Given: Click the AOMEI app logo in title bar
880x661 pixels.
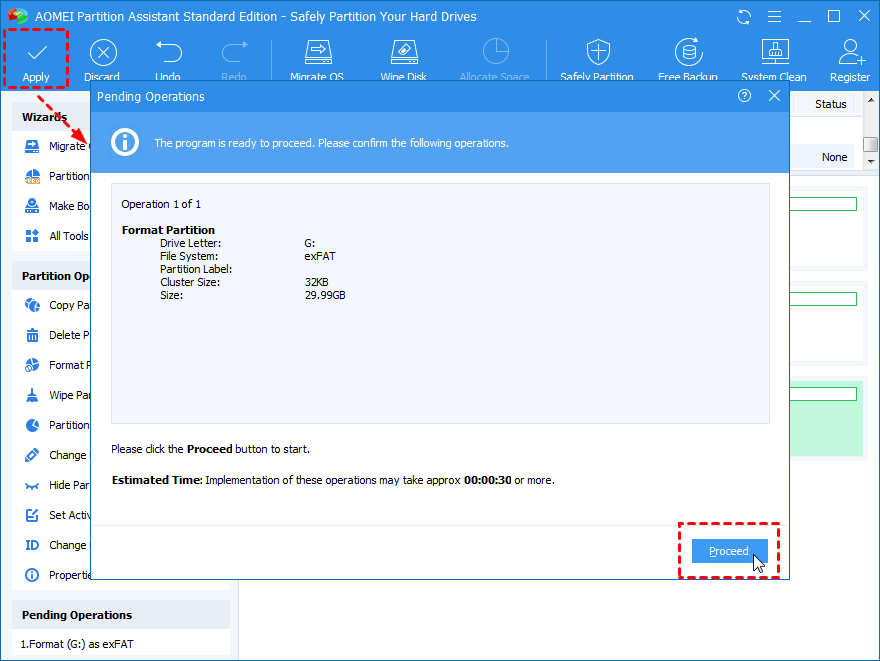Looking at the screenshot, I should tap(17, 16).
